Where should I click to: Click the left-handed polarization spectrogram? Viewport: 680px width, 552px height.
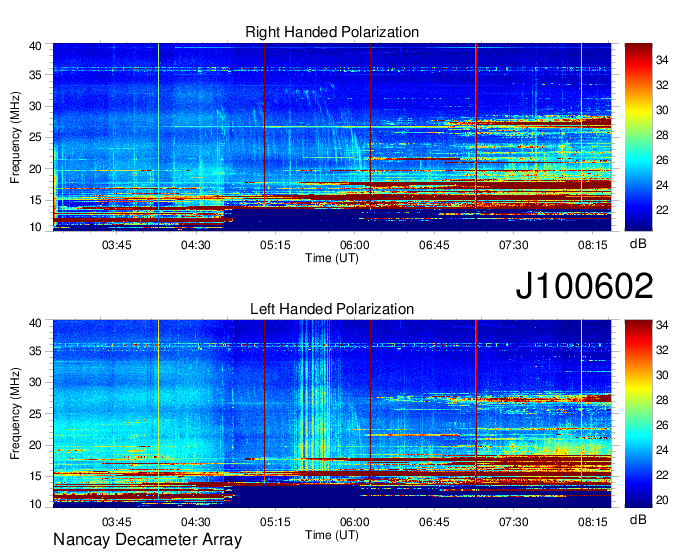(x=332, y=413)
